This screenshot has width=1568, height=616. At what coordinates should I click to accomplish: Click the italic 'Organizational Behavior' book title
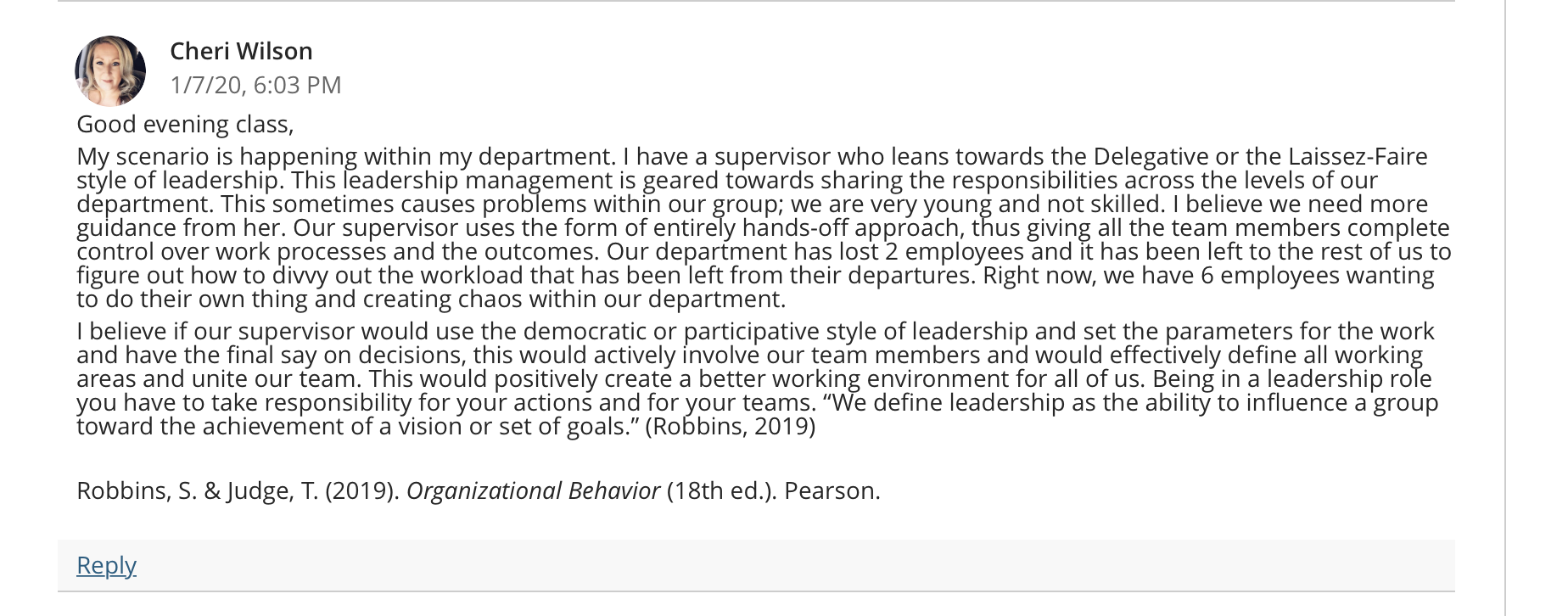tap(533, 490)
